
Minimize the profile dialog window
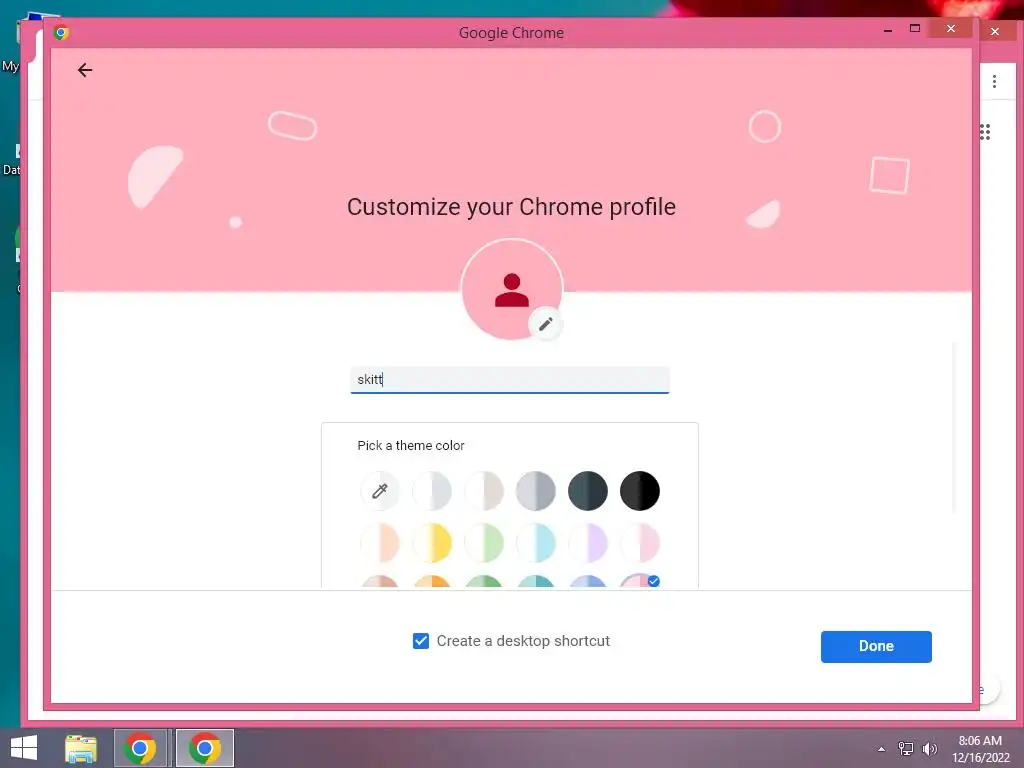pyautogui.click(x=888, y=30)
